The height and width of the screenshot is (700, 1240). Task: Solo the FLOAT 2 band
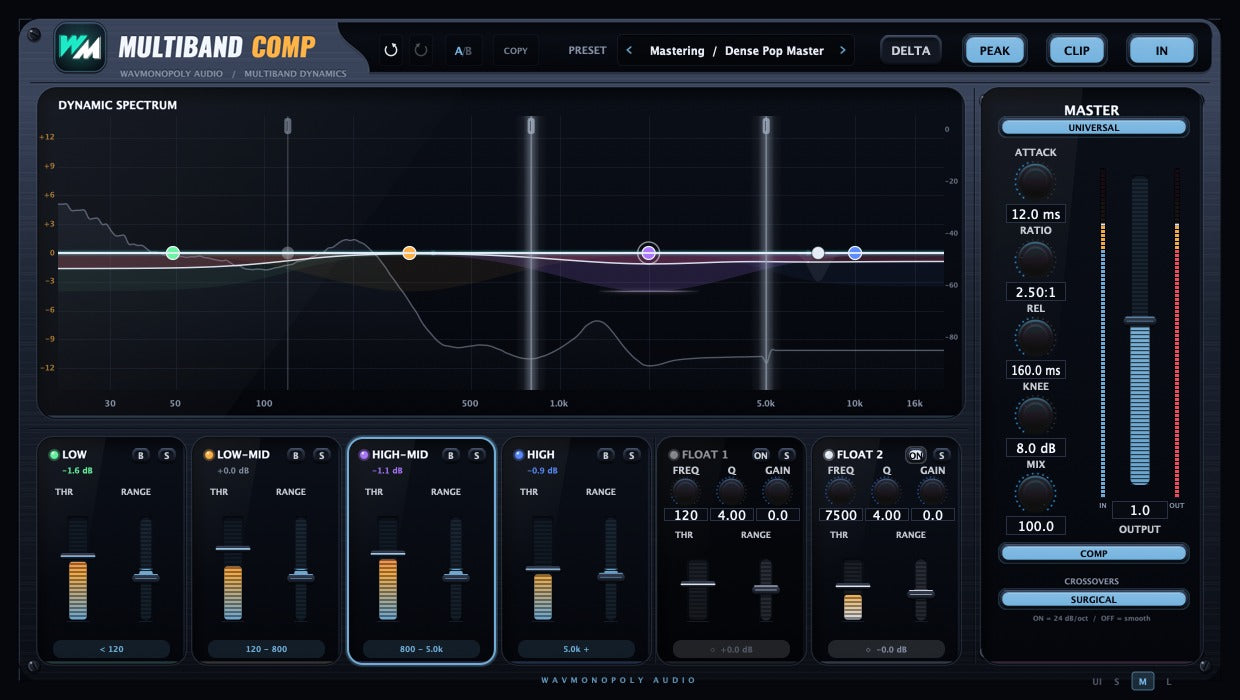click(942, 455)
